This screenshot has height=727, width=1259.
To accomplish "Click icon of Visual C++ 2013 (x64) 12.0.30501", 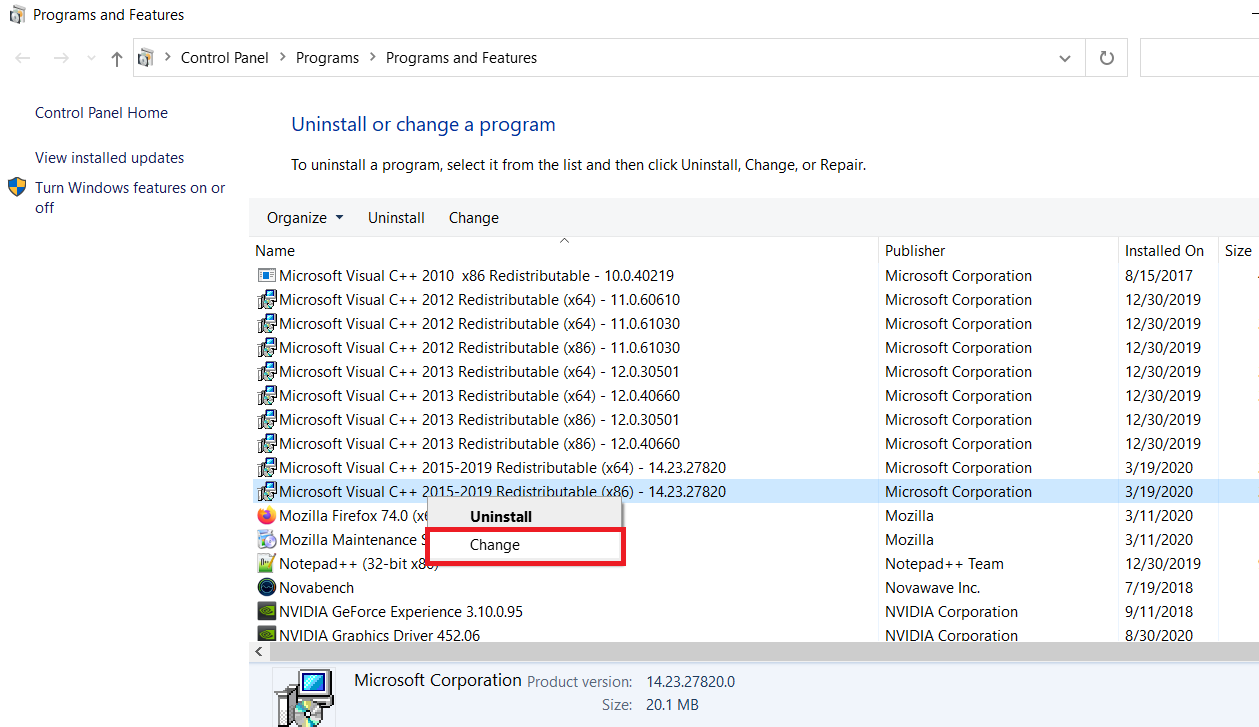I will [266, 372].
